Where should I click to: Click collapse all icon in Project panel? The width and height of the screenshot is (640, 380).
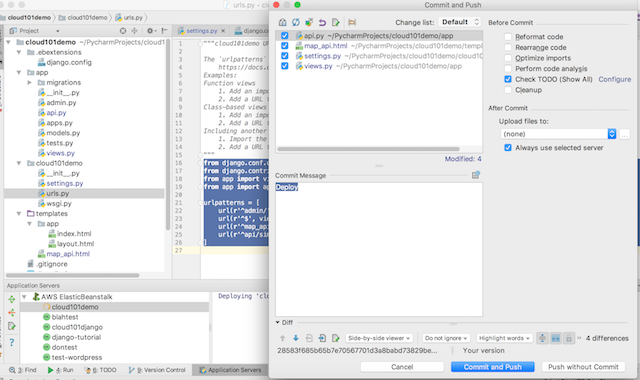134,31
